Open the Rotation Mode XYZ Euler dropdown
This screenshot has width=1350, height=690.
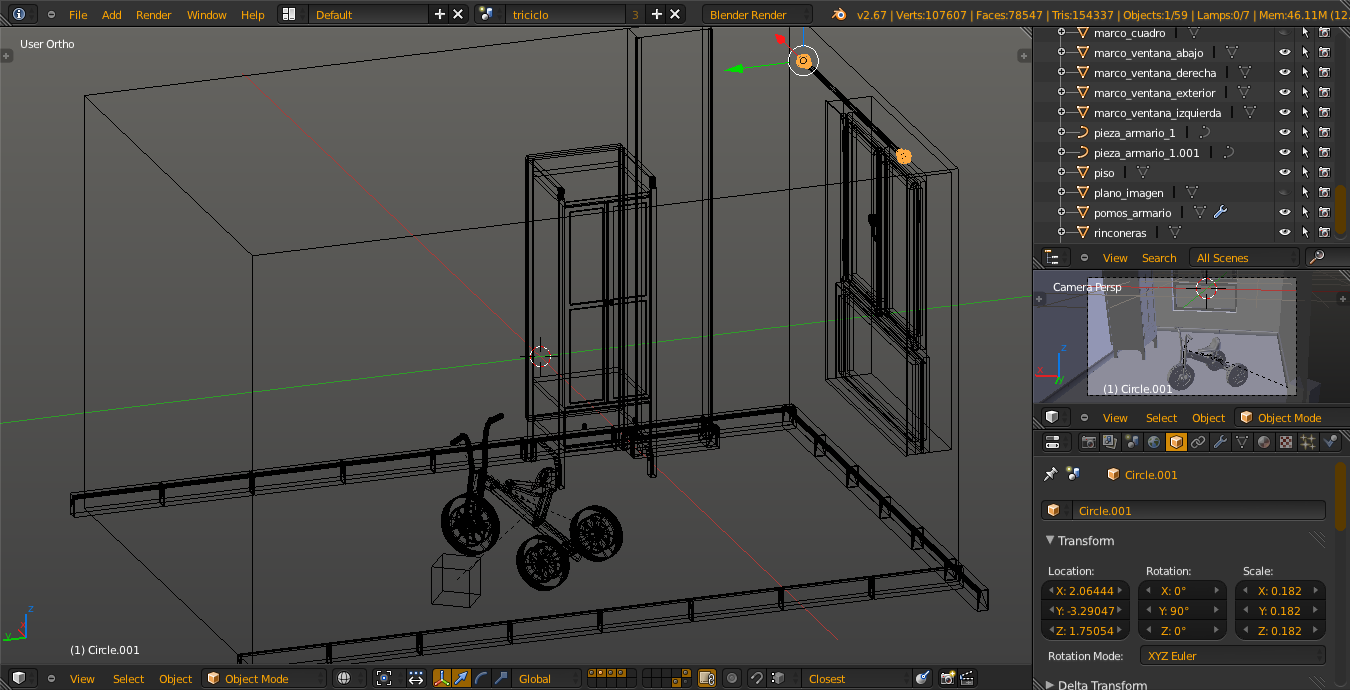pos(1233,655)
